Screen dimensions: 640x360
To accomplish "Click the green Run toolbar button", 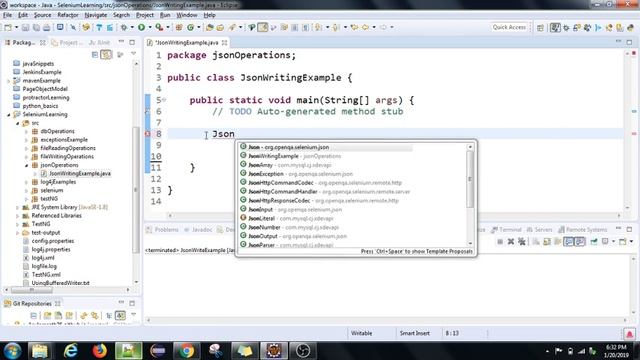I will [x=141, y=27].
